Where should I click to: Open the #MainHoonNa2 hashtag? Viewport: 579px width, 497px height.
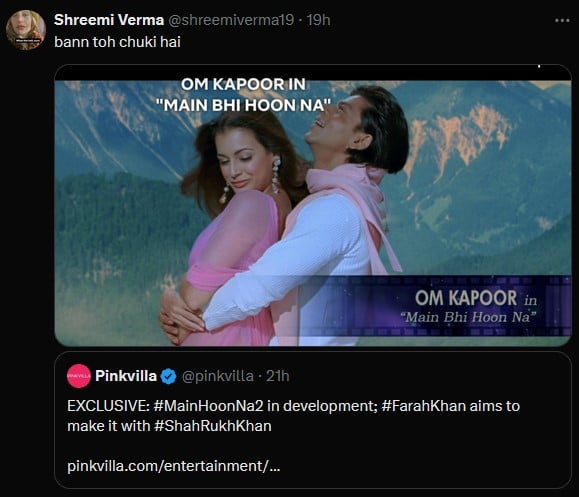(209, 406)
